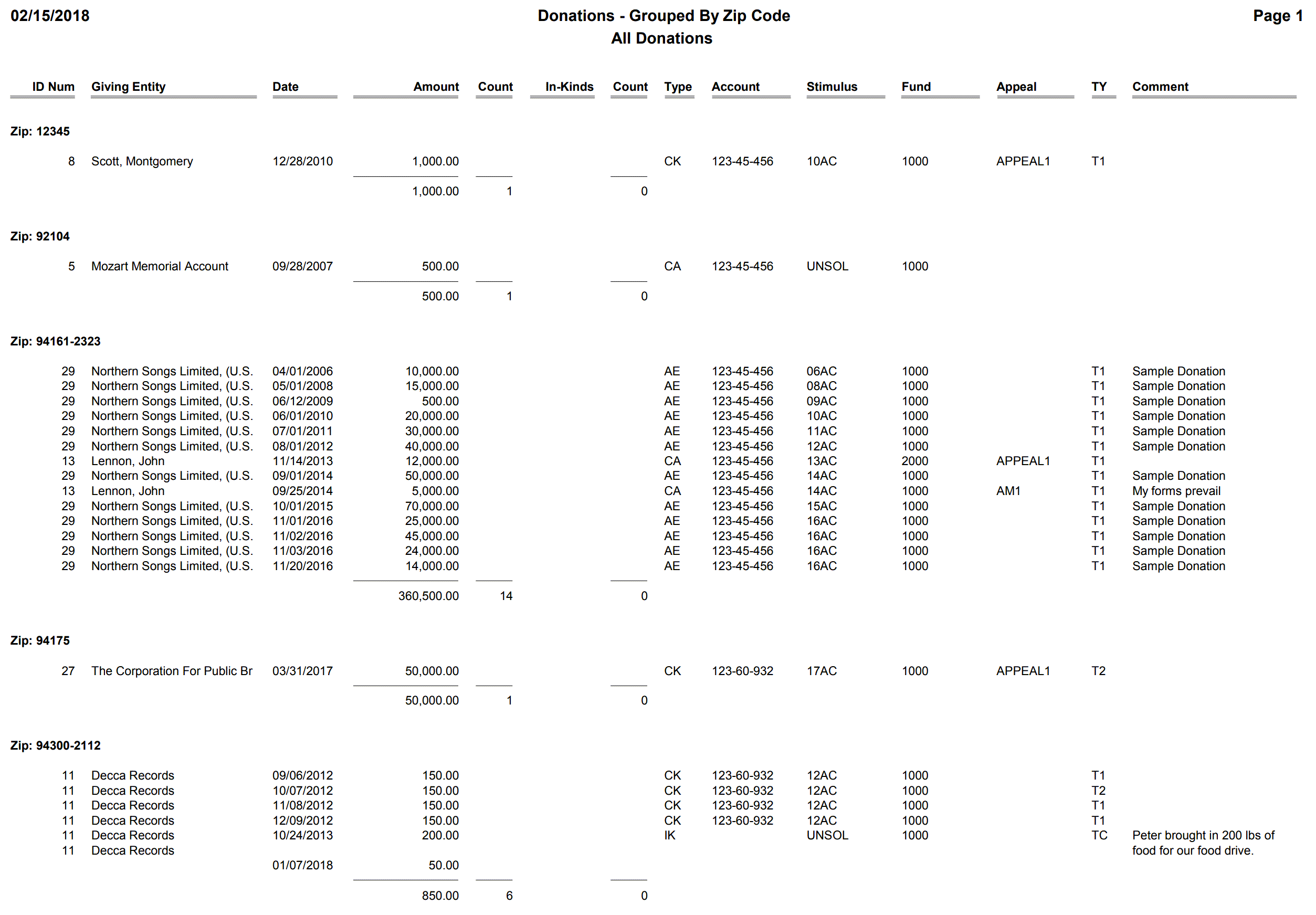
Task: Select the Zip: 94300-2112 group heading
Action: click(55, 745)
